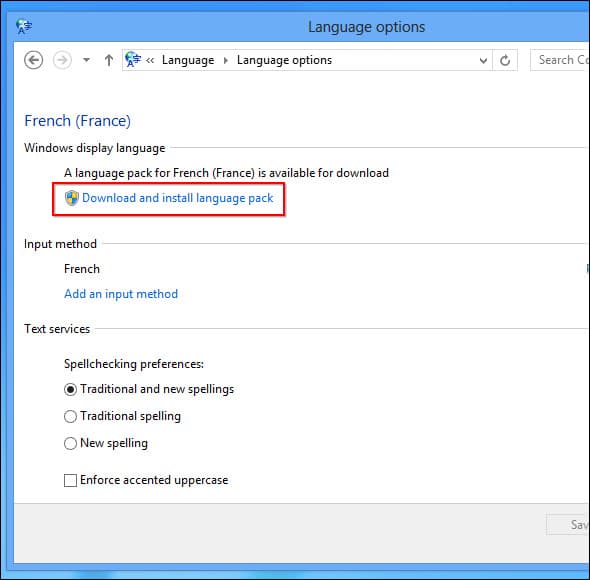Image resolution: width=590 pixels, height=580 pixels.
Task: Click the Forward arrow navigation button
Action: (62, 60)
